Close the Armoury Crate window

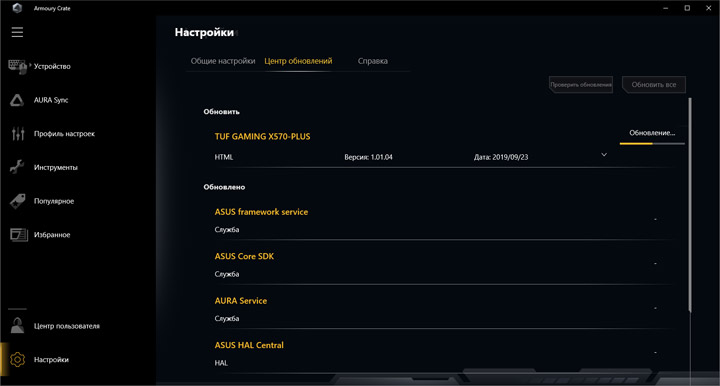(x=709, y=8)
